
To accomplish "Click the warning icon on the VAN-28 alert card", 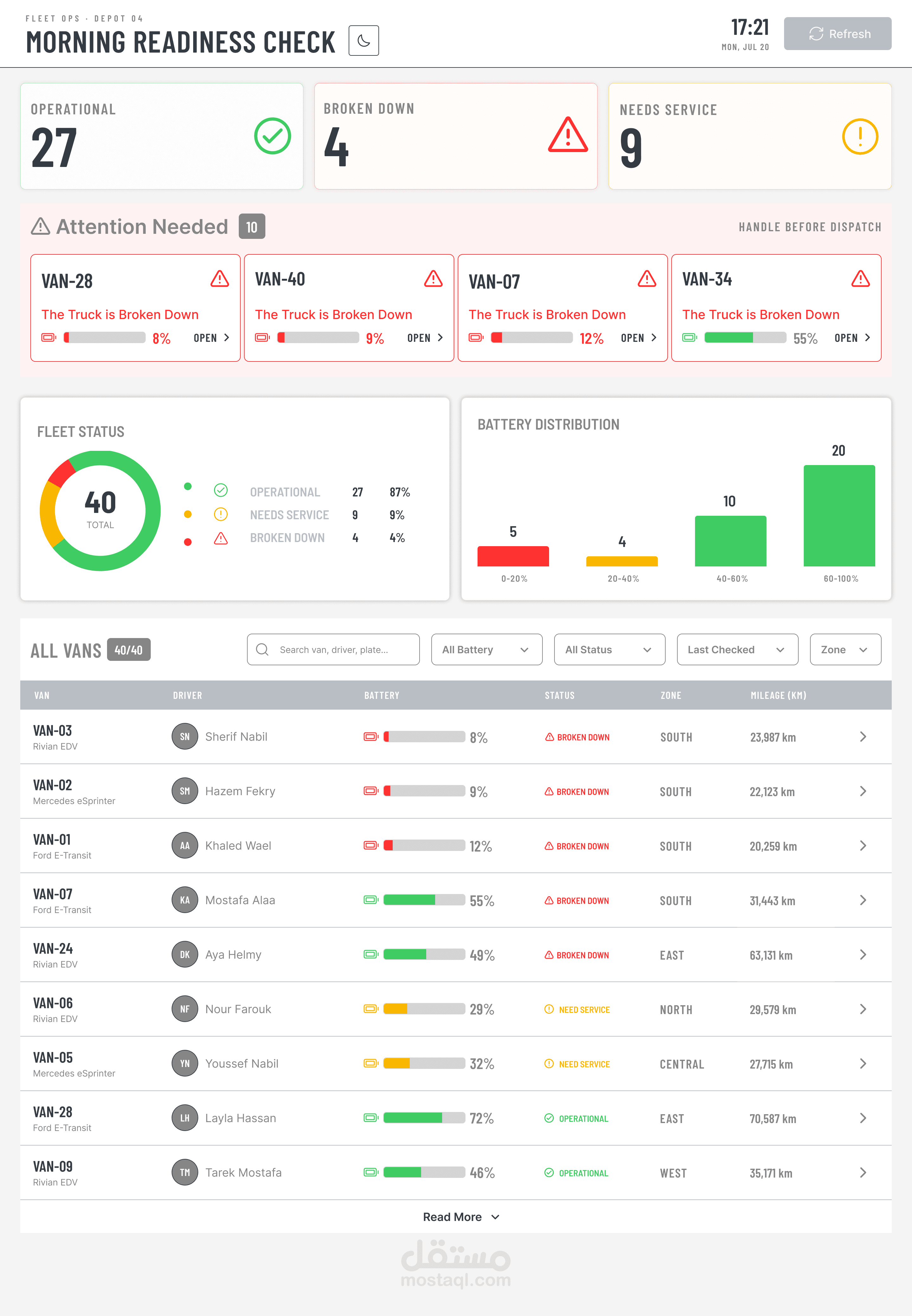I will coord(219,279).
